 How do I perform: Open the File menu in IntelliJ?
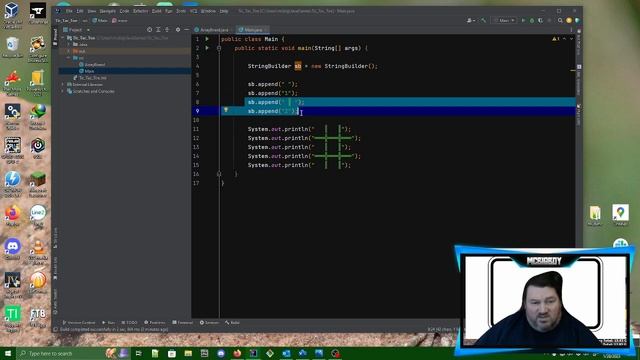click(69, 11)
